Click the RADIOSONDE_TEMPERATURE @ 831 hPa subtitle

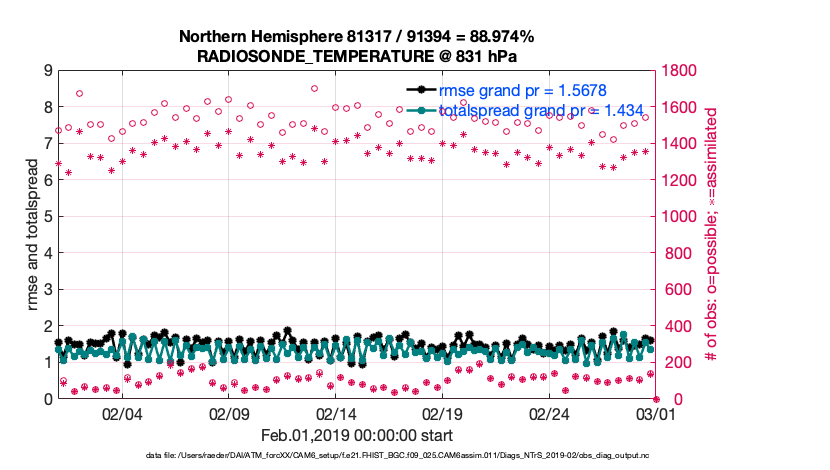pos(356,56)
